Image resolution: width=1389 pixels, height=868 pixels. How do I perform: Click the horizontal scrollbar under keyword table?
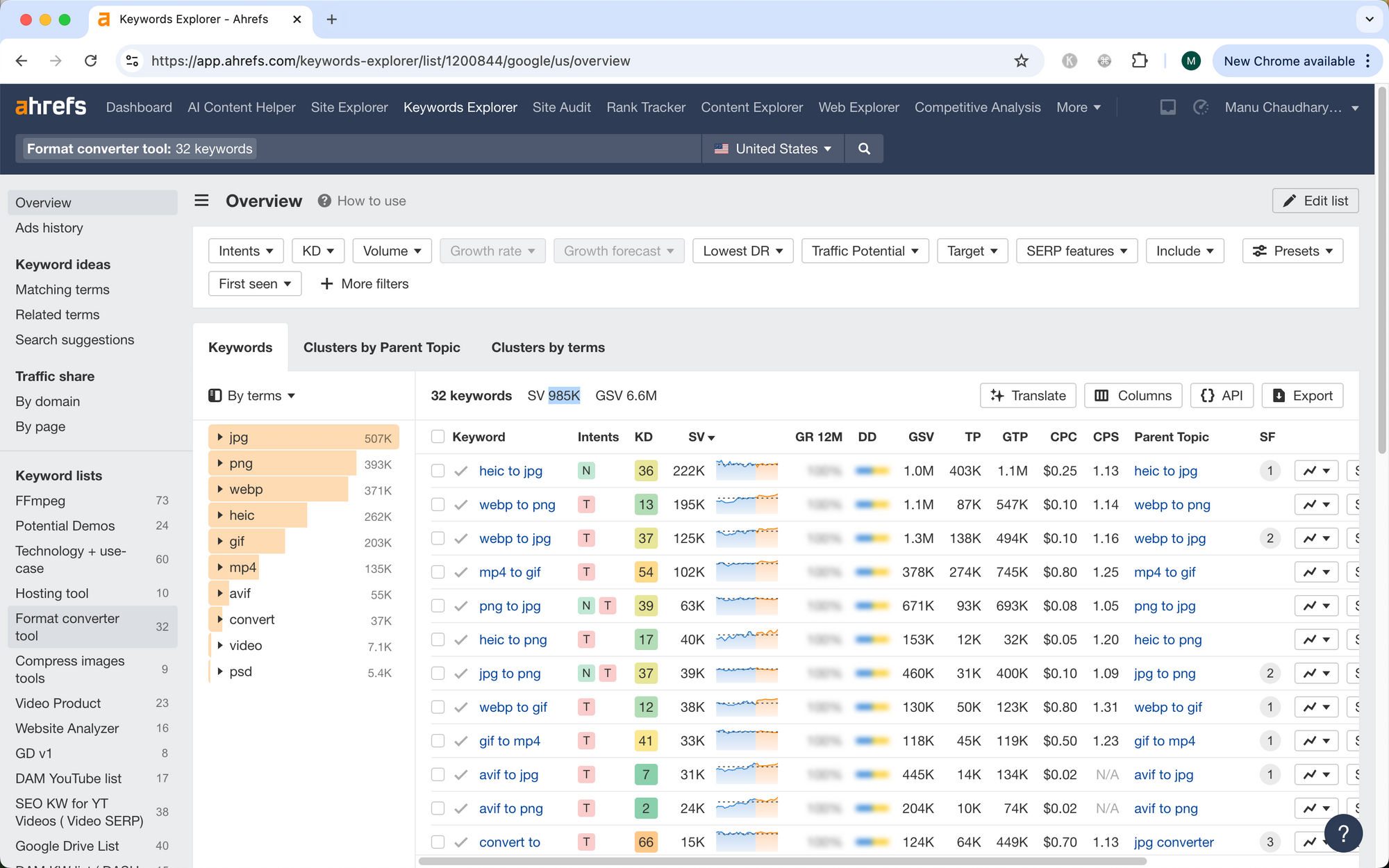[781, 861]
